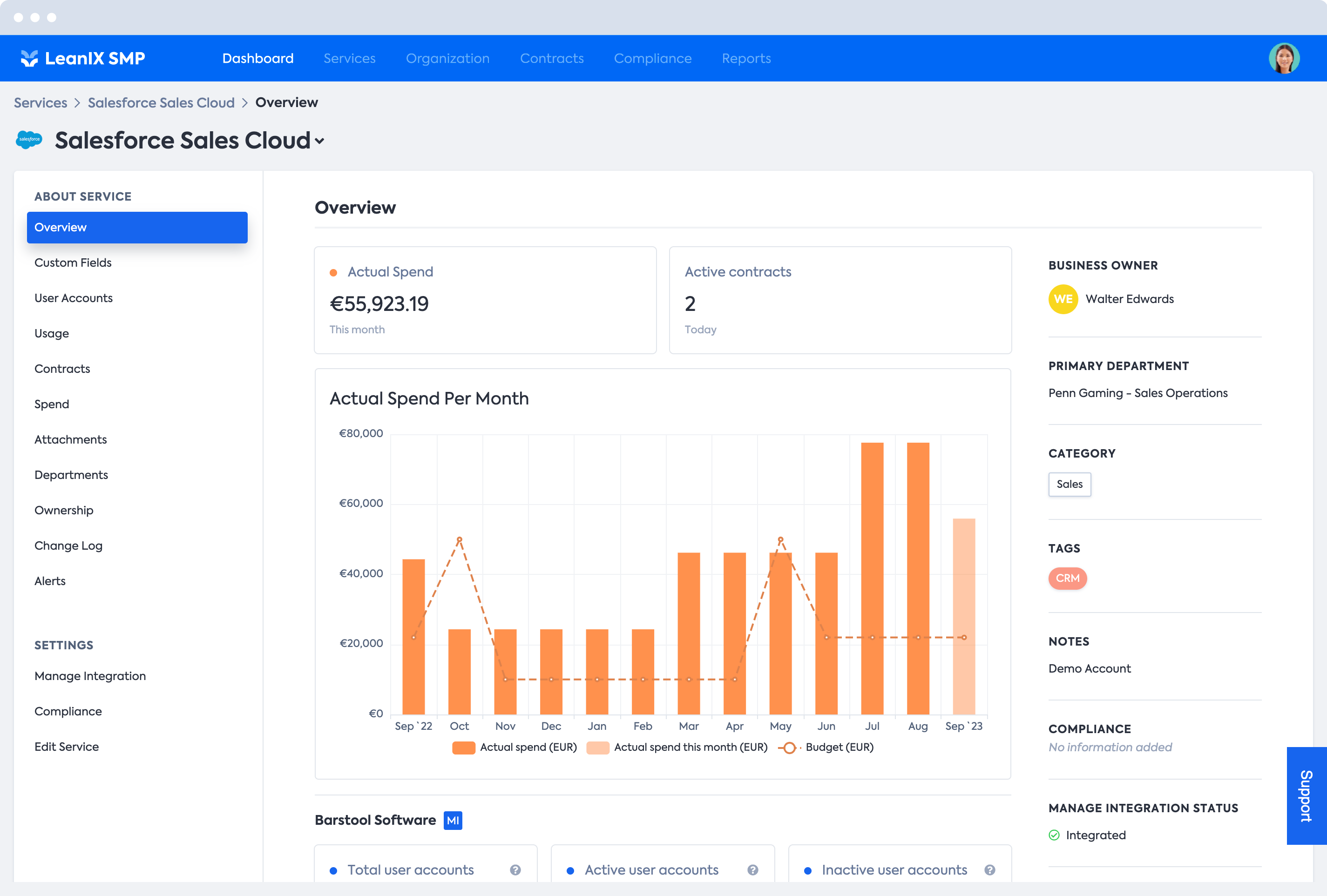Go to Usage in the sidebar
Image resolution: width=1327 pixels, height=896 pixels.
pyautogui.click(x=51, y=333)
